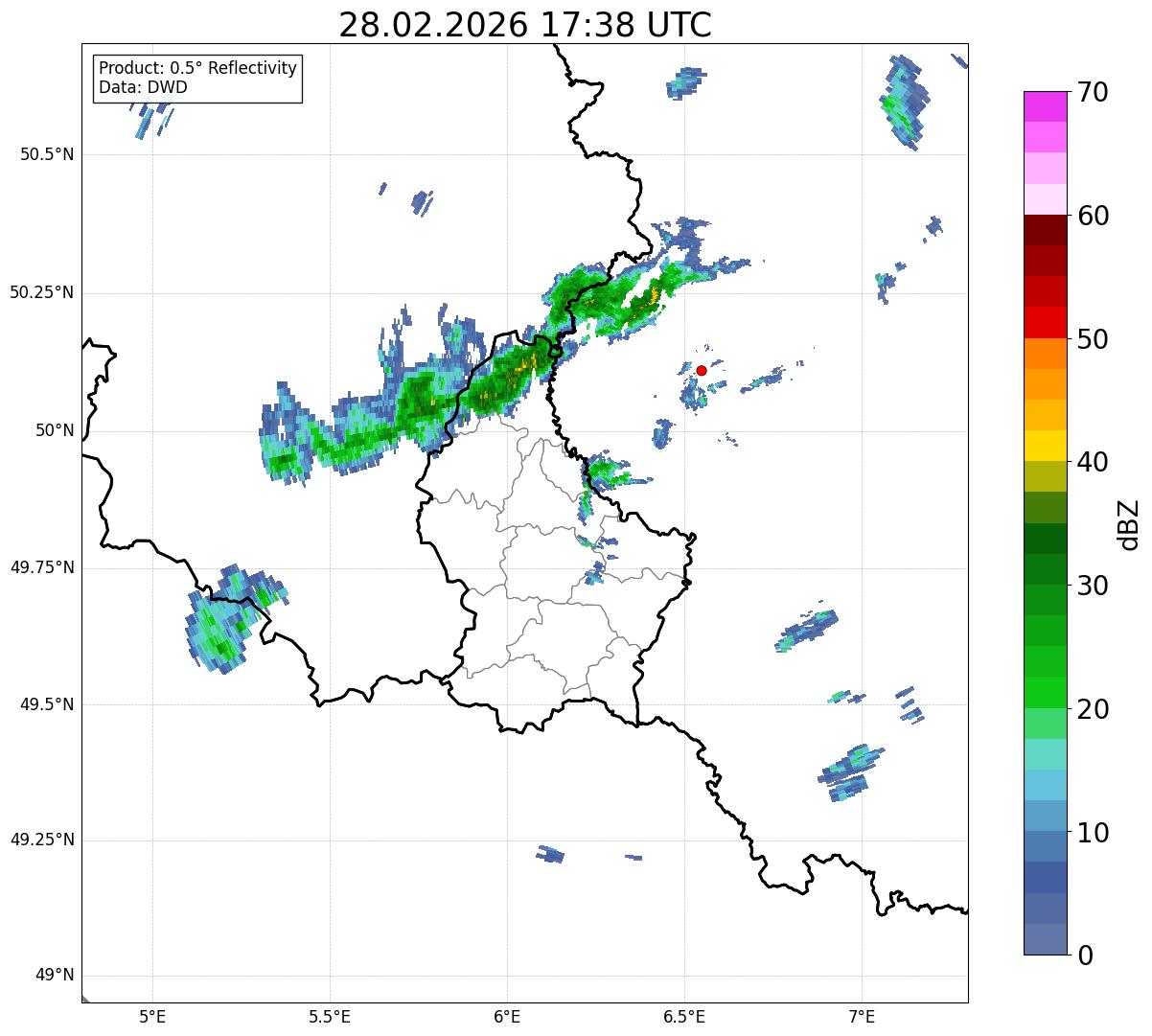Image resolution: width=1152 pixels, height=1036 pixels.
Task: Click the 50.5°N latitude tick label
Action: tap(46, 155)
